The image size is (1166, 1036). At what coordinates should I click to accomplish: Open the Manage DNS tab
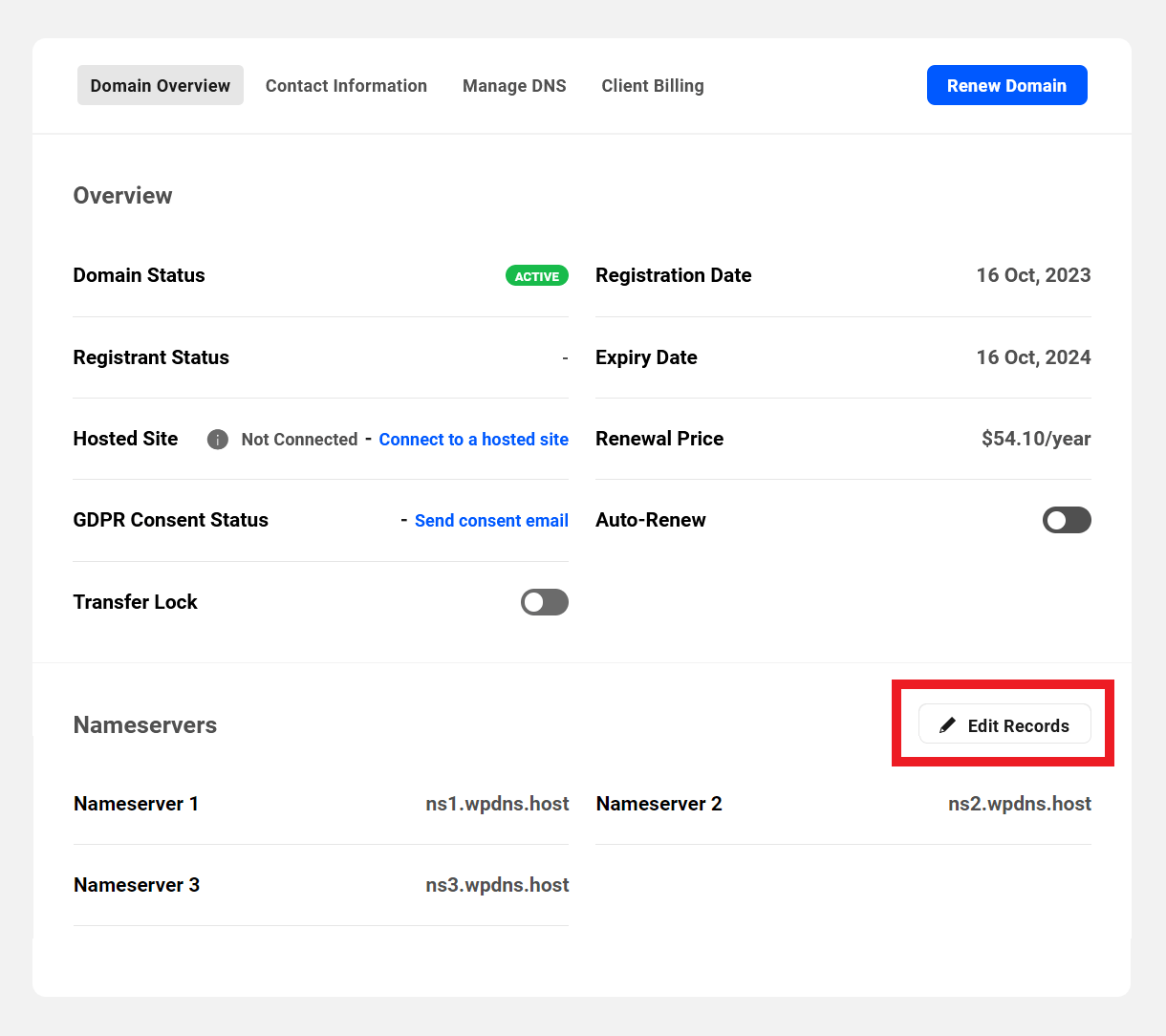coord(514,85)
